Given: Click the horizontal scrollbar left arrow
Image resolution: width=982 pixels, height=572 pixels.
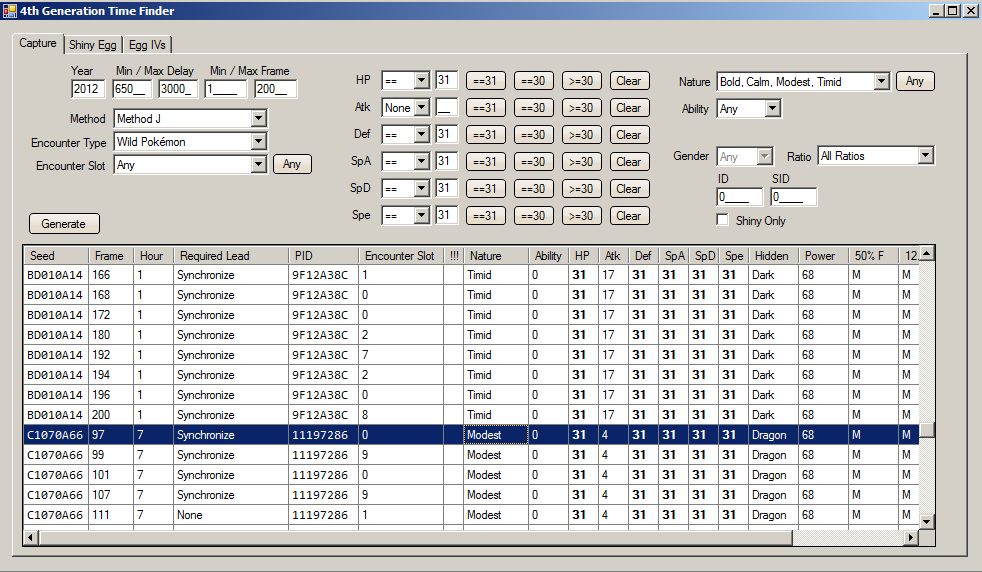Looking at the screenshot, I should (x=31, y=538).
